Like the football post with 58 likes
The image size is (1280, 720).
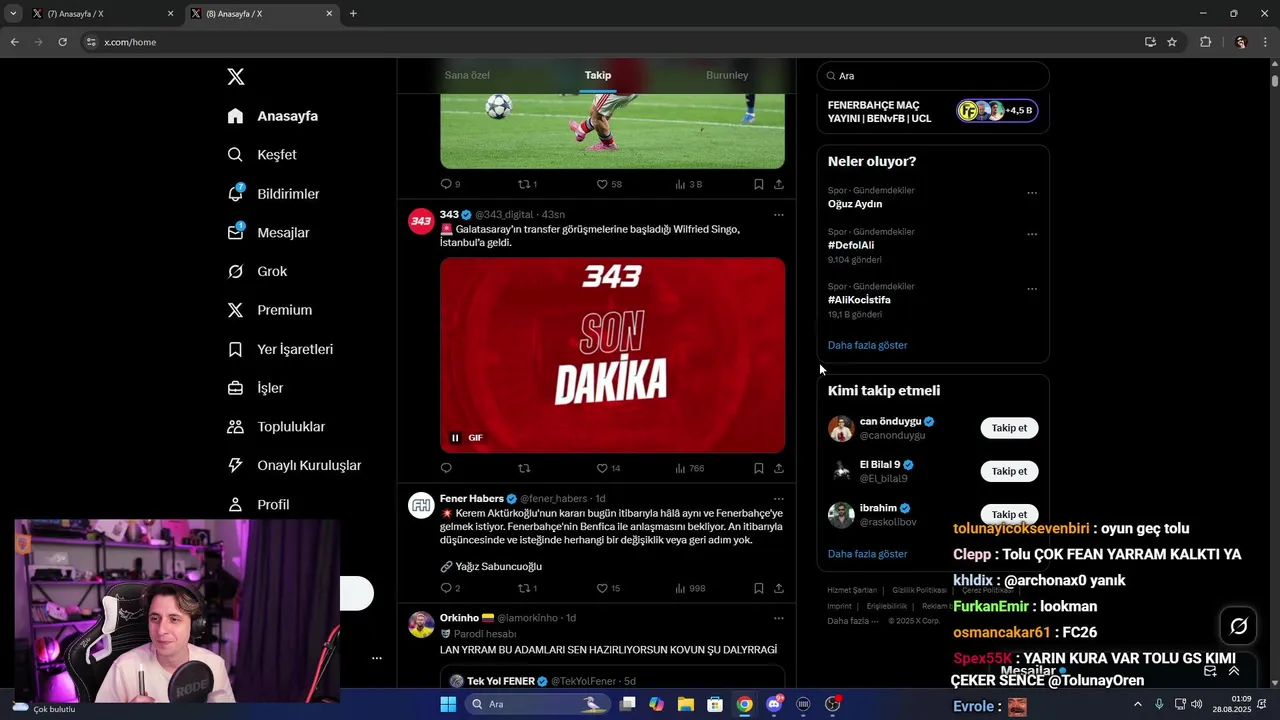(x=609, y=184)
